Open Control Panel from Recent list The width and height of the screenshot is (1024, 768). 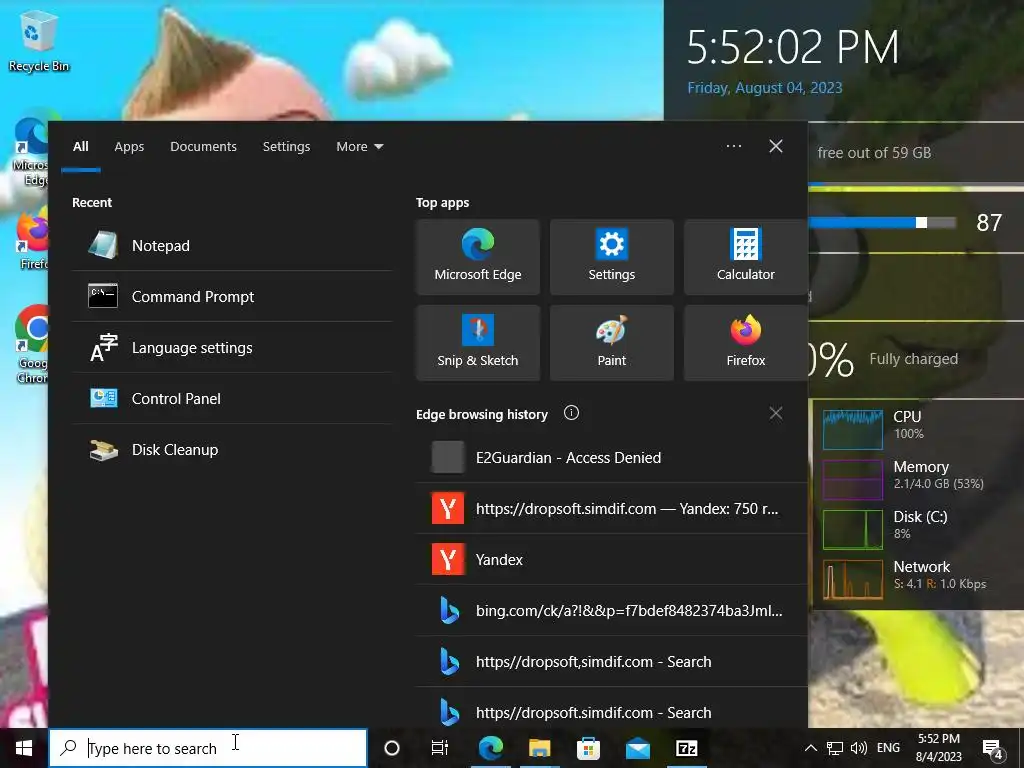(232, 398)
